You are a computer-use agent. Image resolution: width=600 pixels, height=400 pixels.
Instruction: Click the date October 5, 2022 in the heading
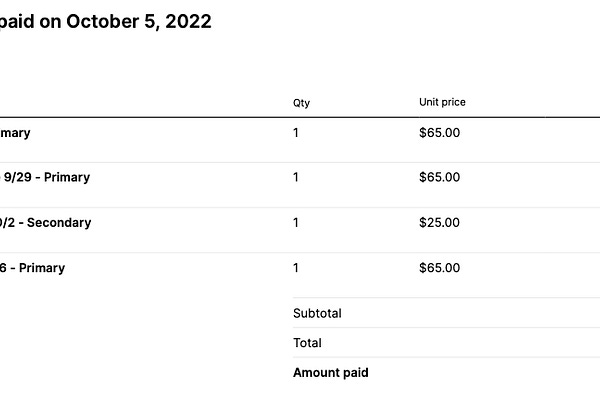click(138, 21)
